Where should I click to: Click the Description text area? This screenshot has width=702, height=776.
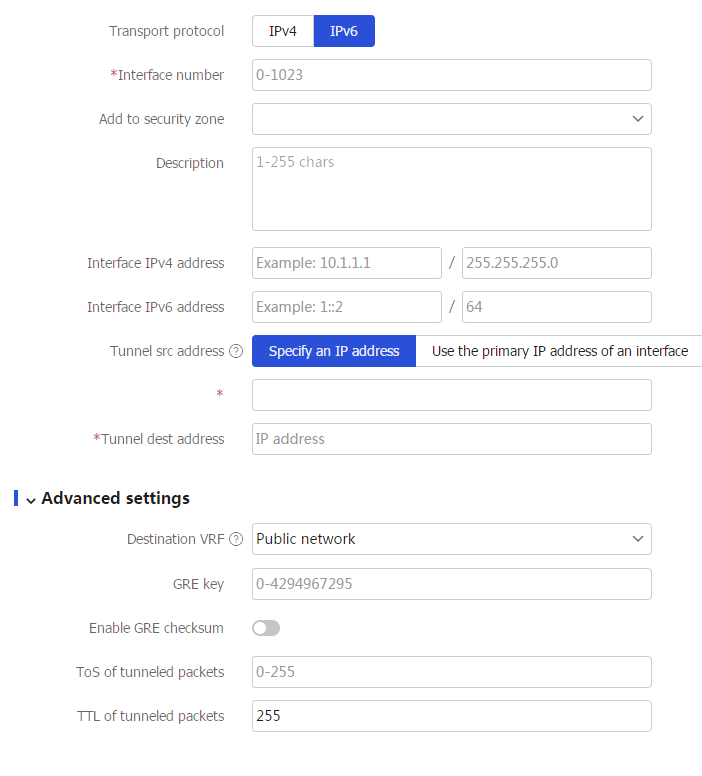(x=451, y=189)
